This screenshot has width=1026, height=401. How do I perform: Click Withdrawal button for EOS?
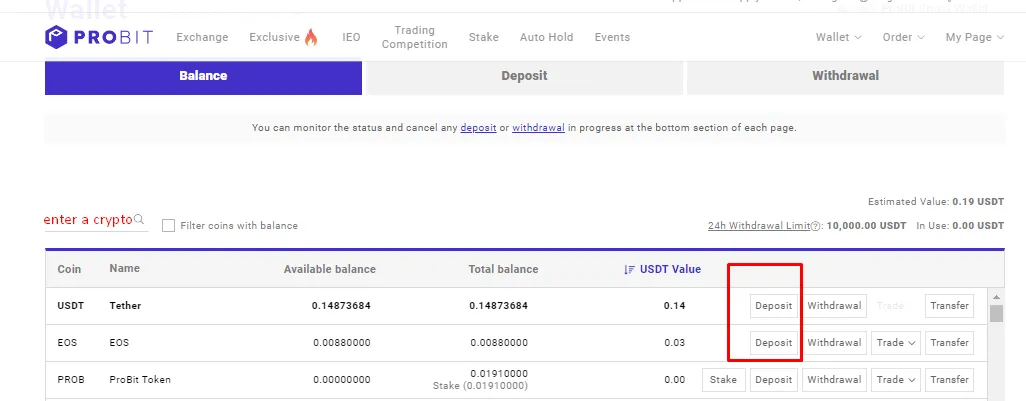834,343
